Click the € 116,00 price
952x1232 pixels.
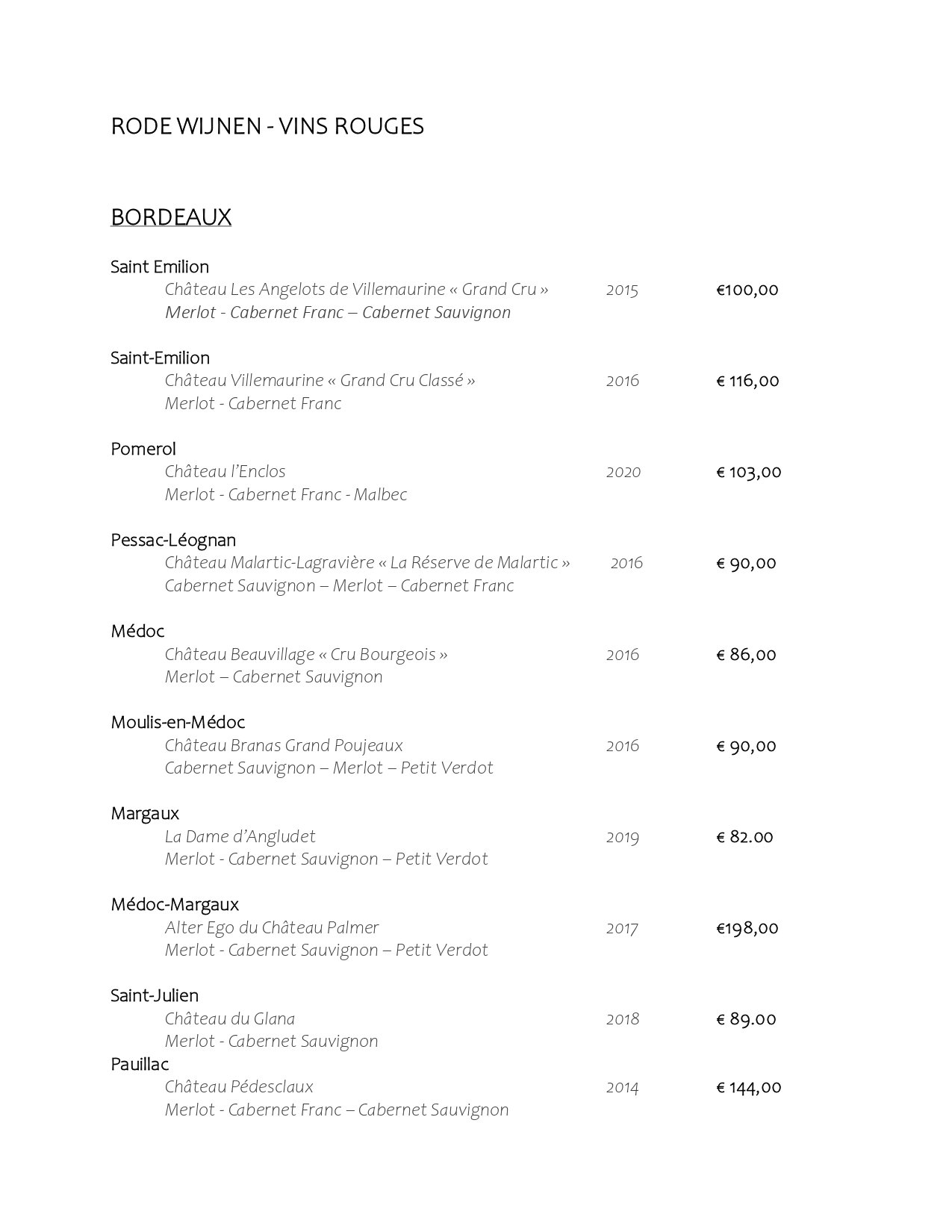tap(747, 381)
